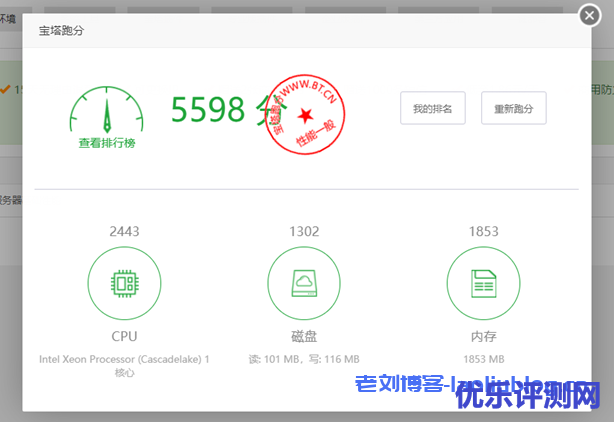Close the 宝塔跑分 dialog
614x422 pixels.
(x=589, y=16)
